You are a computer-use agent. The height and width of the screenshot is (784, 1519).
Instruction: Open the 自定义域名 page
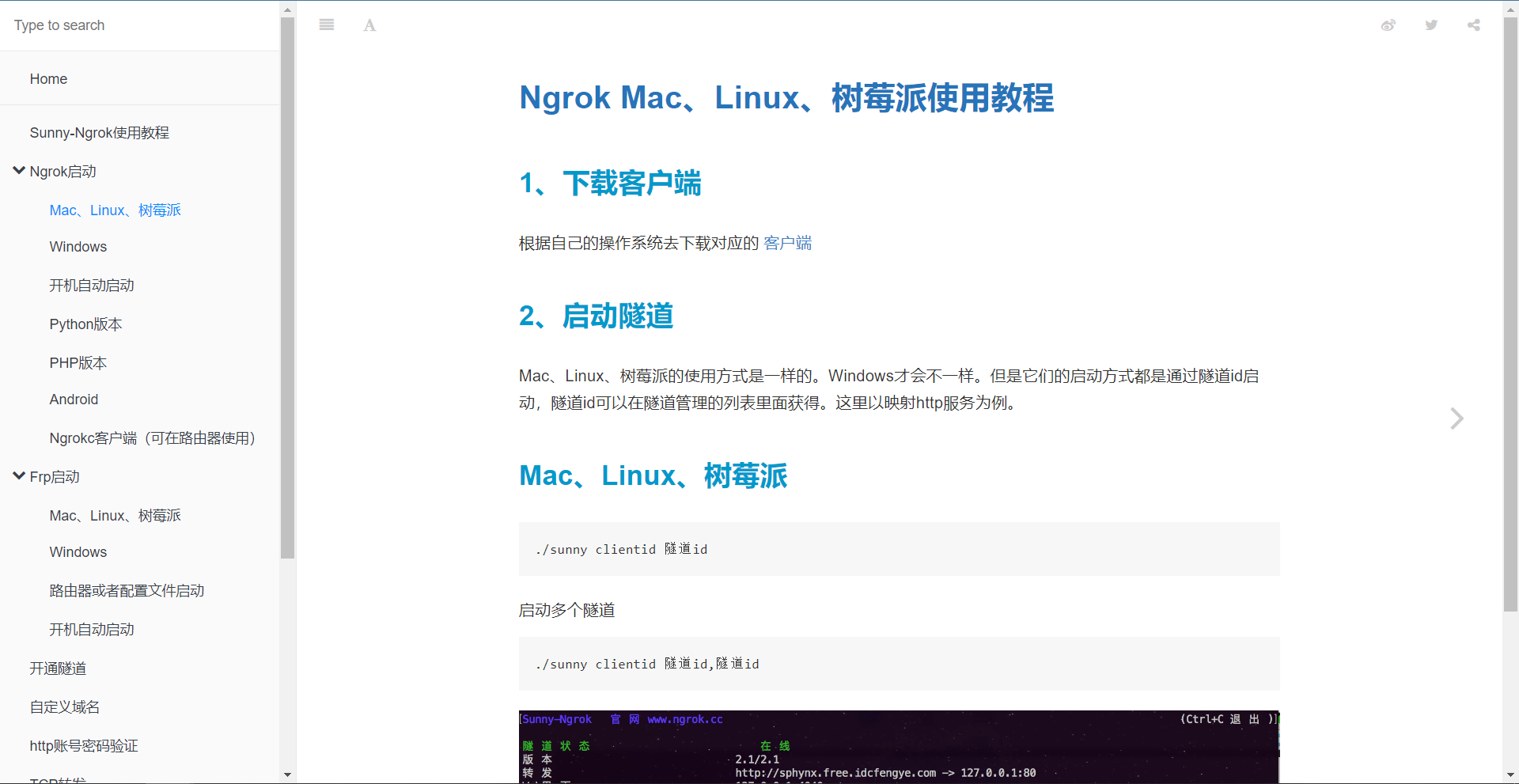65,707
